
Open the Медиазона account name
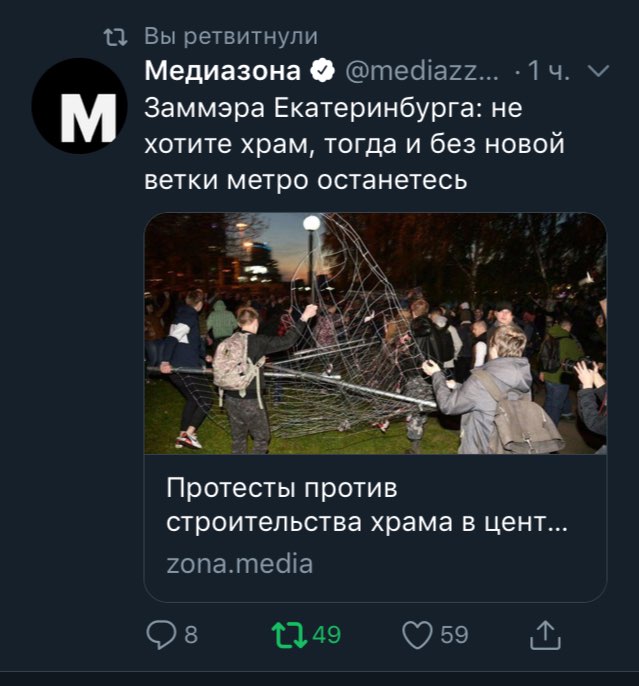[x=223, y=70]
